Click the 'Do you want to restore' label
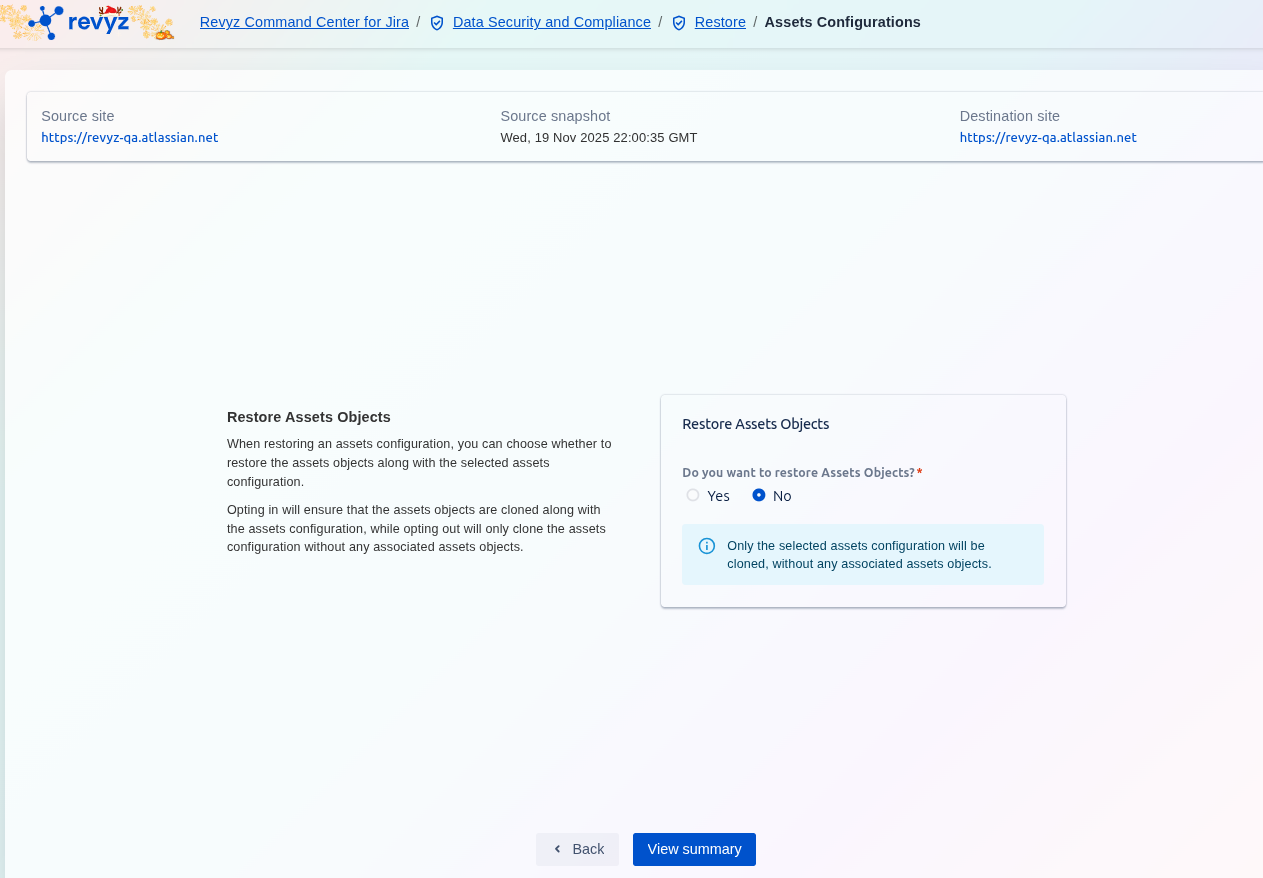Image resolution: width=1263 pixels, height=878 pixels. tap(798, 473)
